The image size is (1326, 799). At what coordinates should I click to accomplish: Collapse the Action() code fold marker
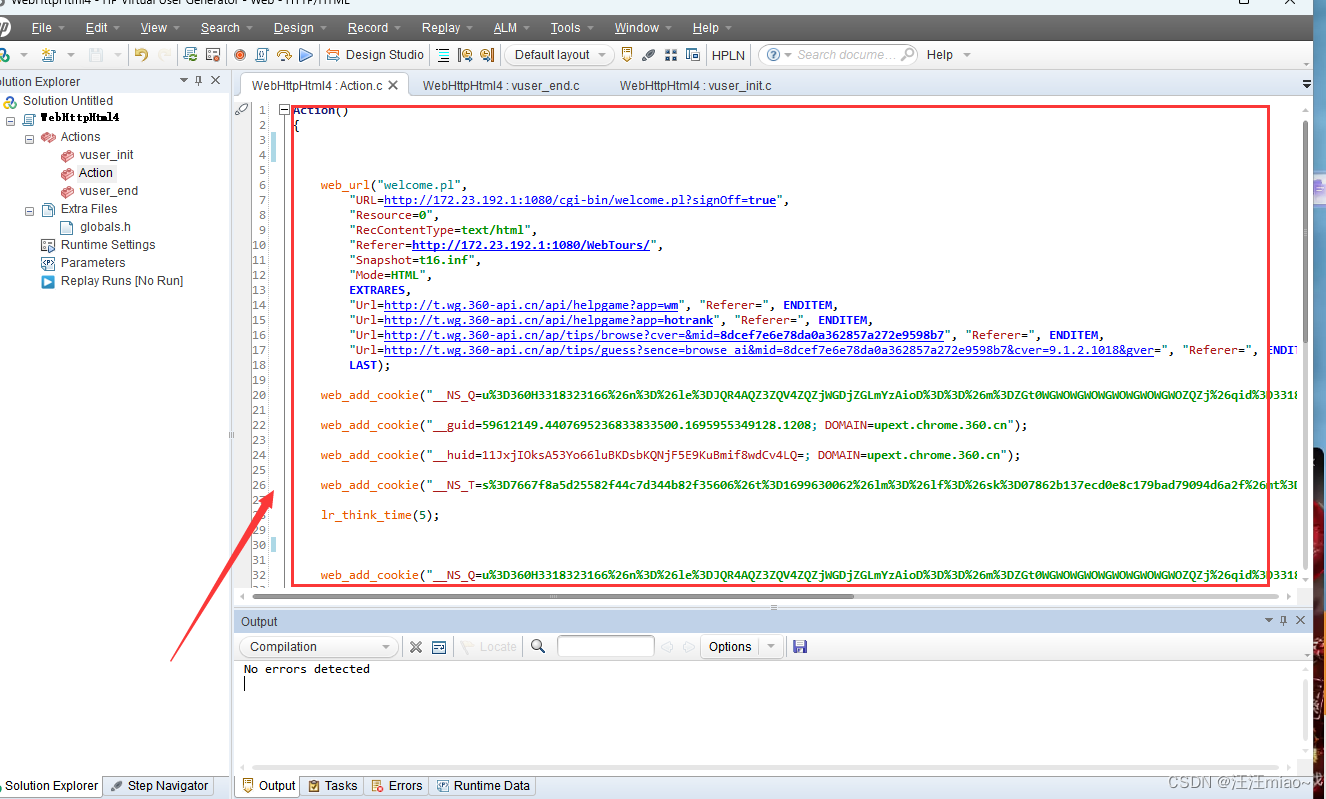point(285,111)
